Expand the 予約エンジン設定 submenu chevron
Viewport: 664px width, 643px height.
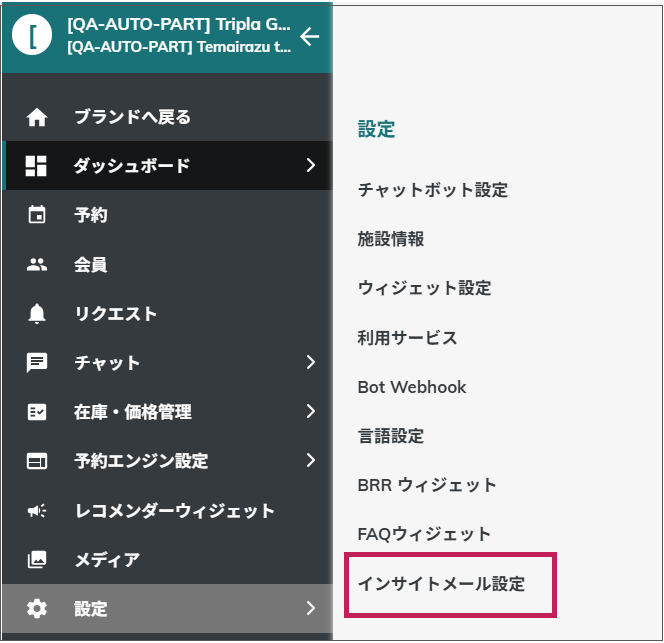(311, 460)
